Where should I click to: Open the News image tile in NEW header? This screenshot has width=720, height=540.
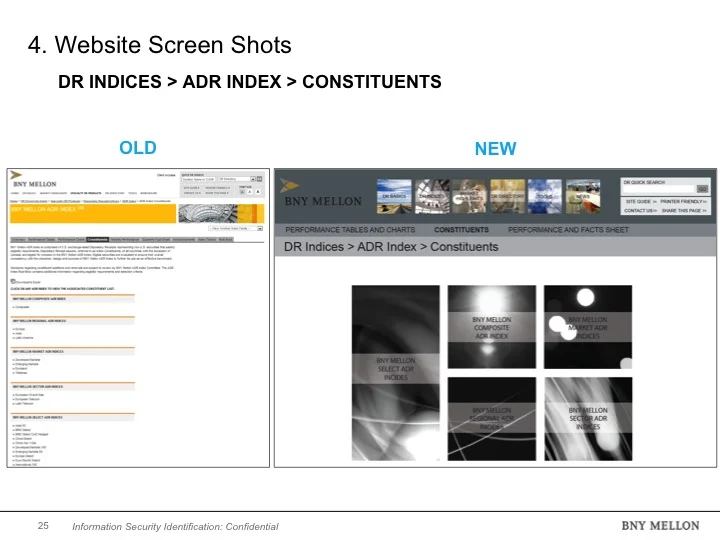(x=583, y=197)
